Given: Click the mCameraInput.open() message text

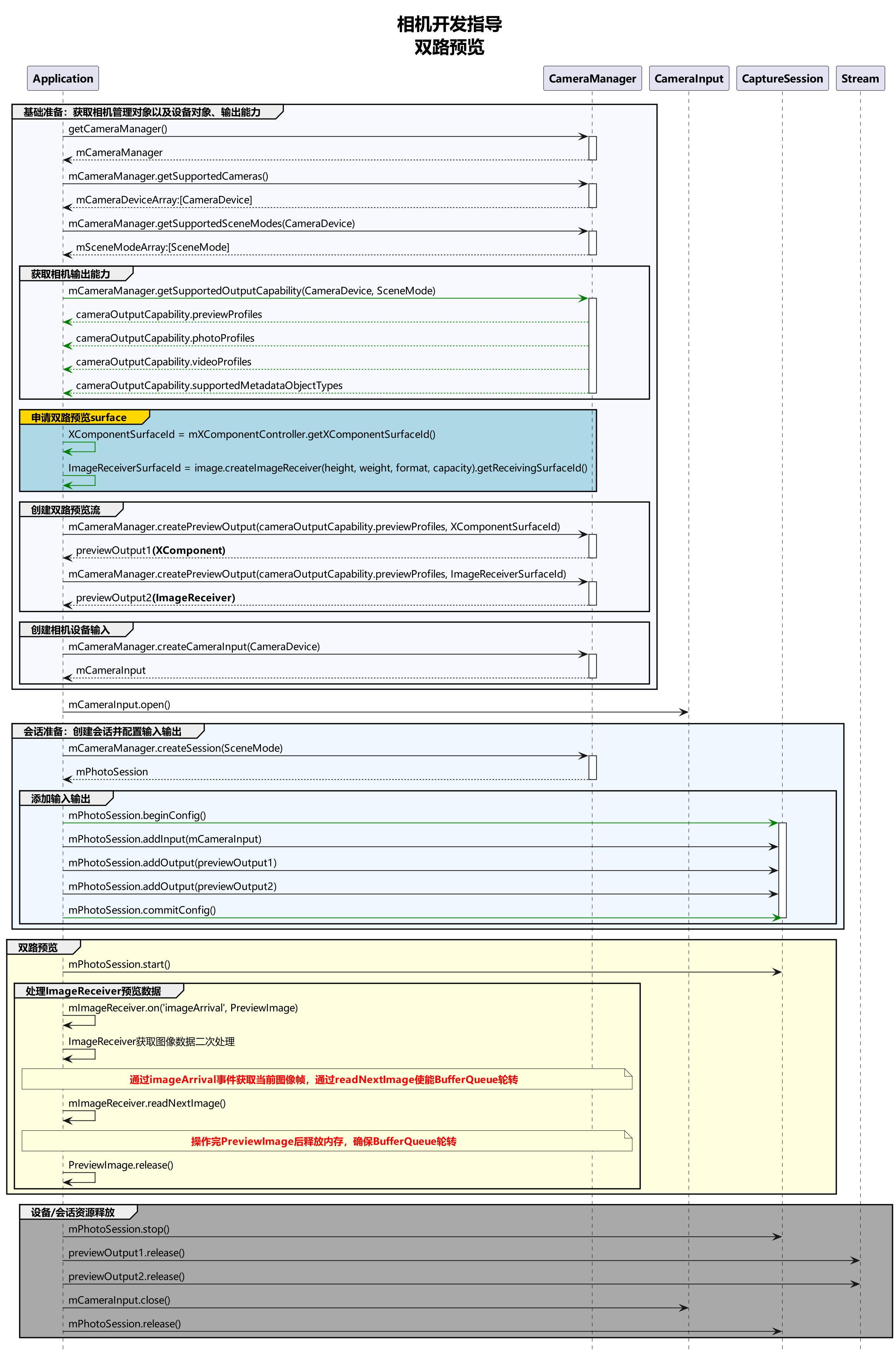Looking at the screenshot, I should 119,705.
